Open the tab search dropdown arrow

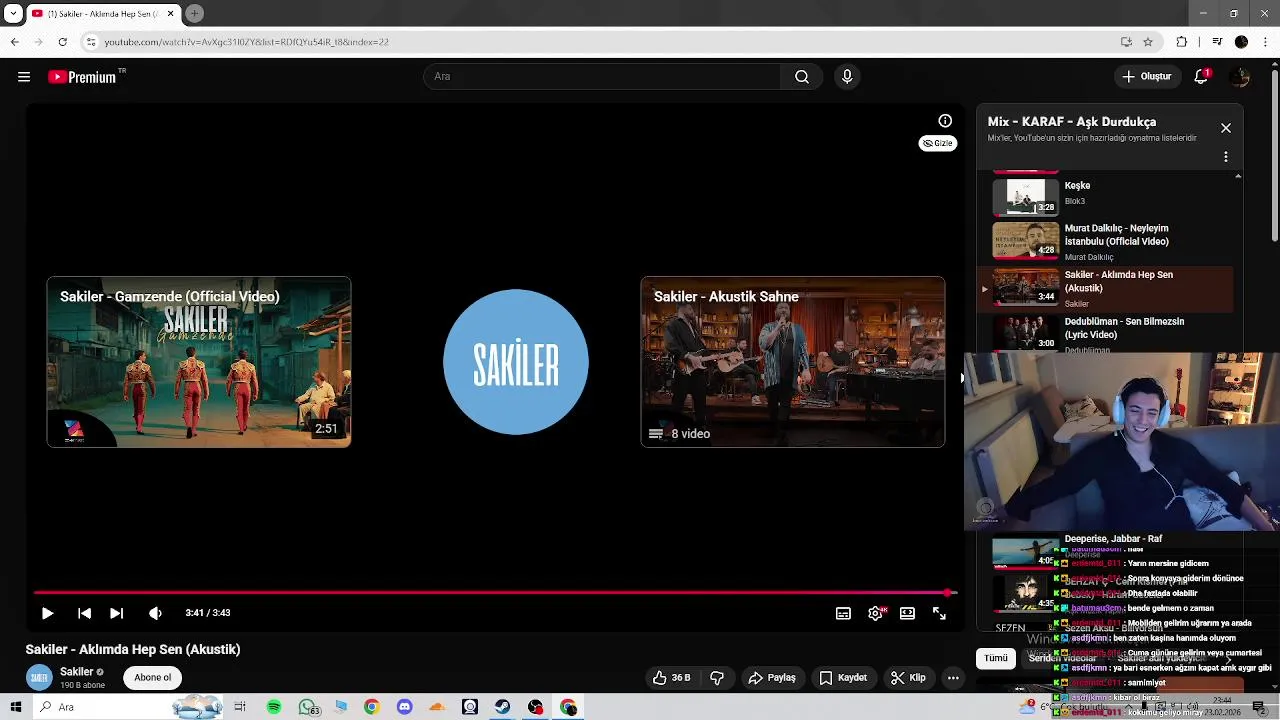point(13,13)
